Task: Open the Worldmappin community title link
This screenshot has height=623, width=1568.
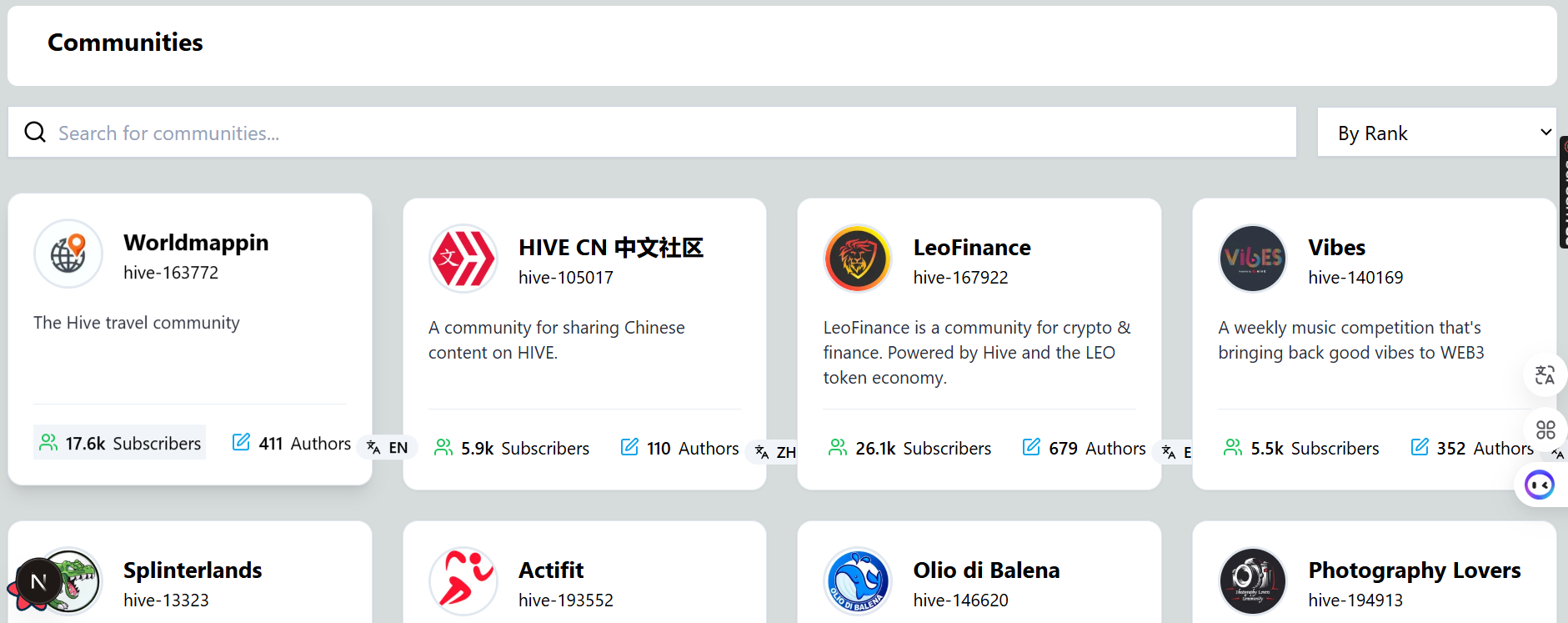Action: coord(196,243)
